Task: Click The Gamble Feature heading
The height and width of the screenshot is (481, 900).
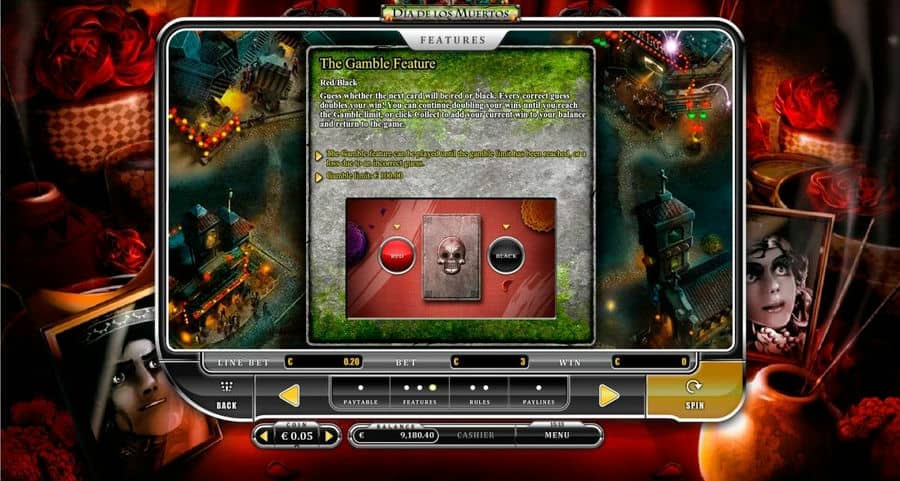Action: point(377,63)
